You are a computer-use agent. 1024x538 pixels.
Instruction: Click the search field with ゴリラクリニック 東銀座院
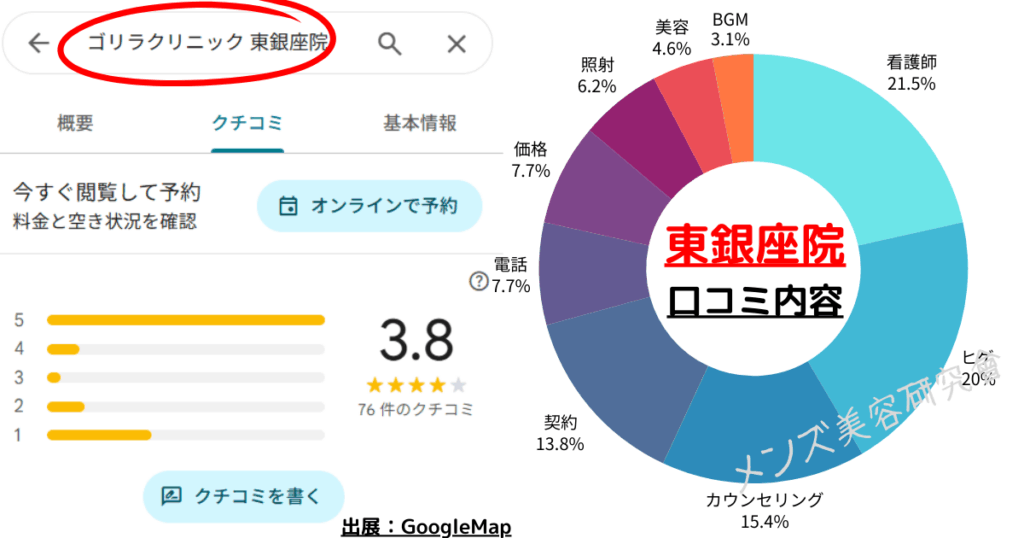[x=208, y=43]
